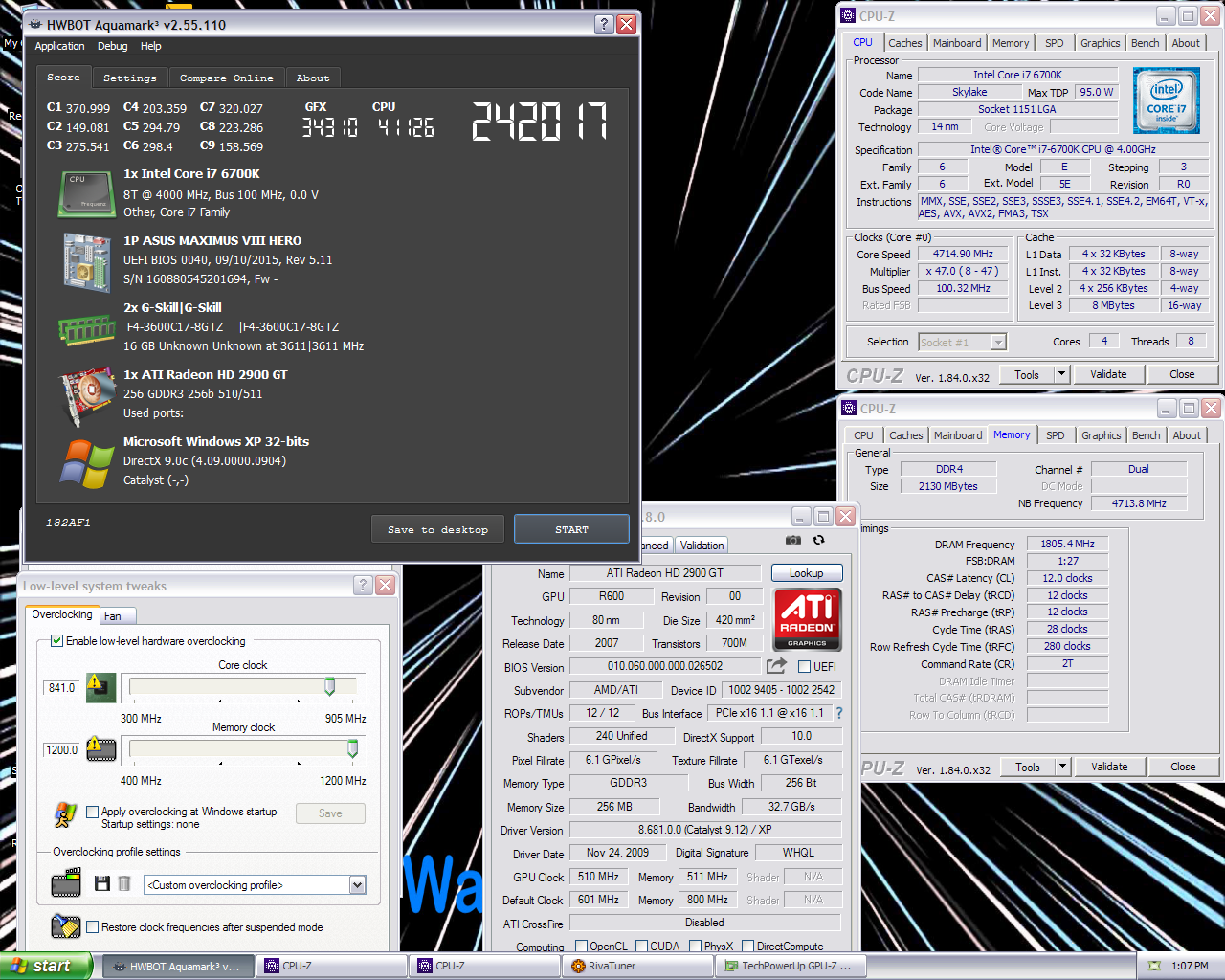Click the Memory clock value field showing 1200.0
The height and width of the screenshot is (980, 1225).
[x=62, y=749]
